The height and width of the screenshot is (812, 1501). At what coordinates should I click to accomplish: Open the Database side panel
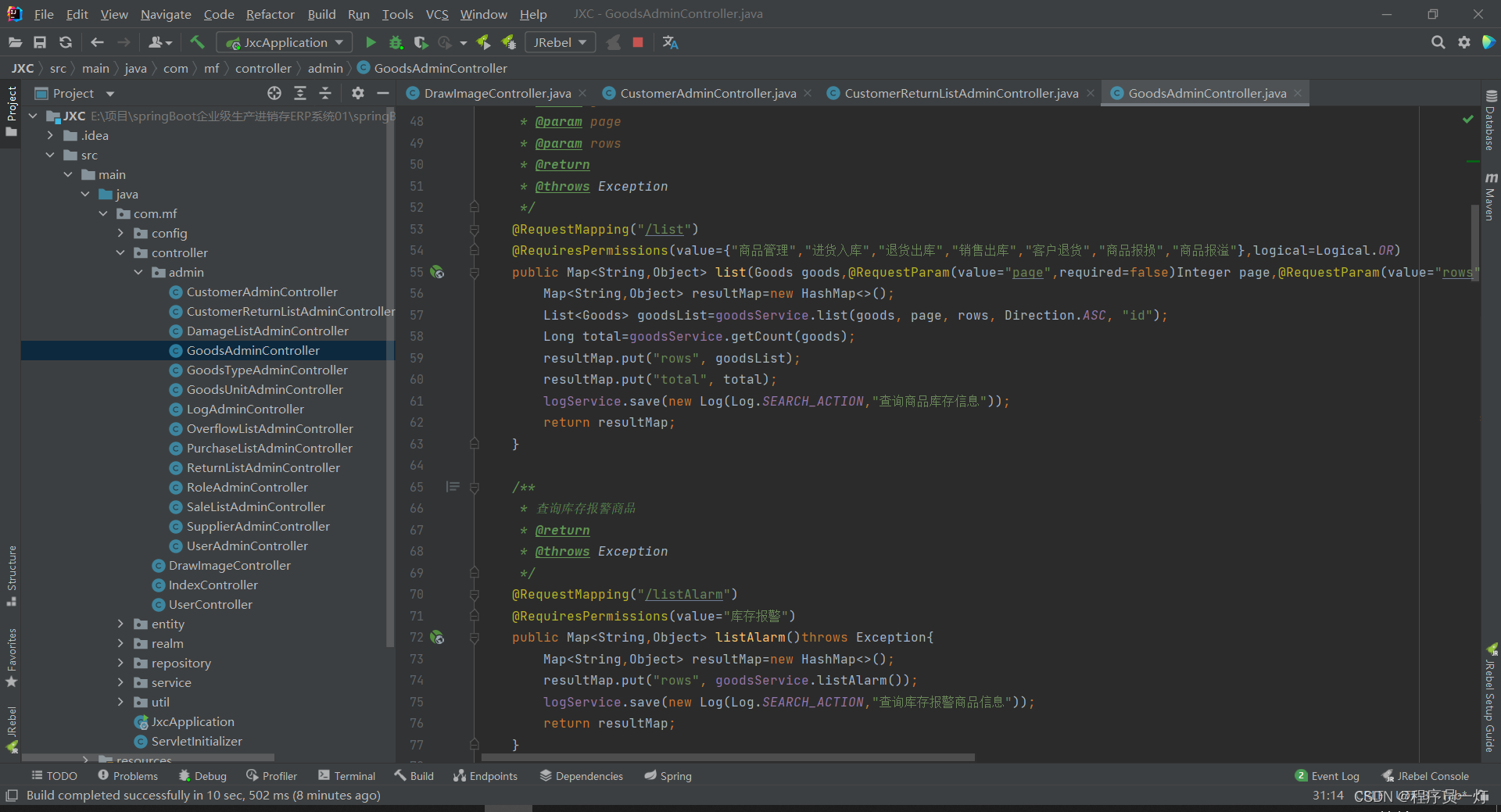1490,120
